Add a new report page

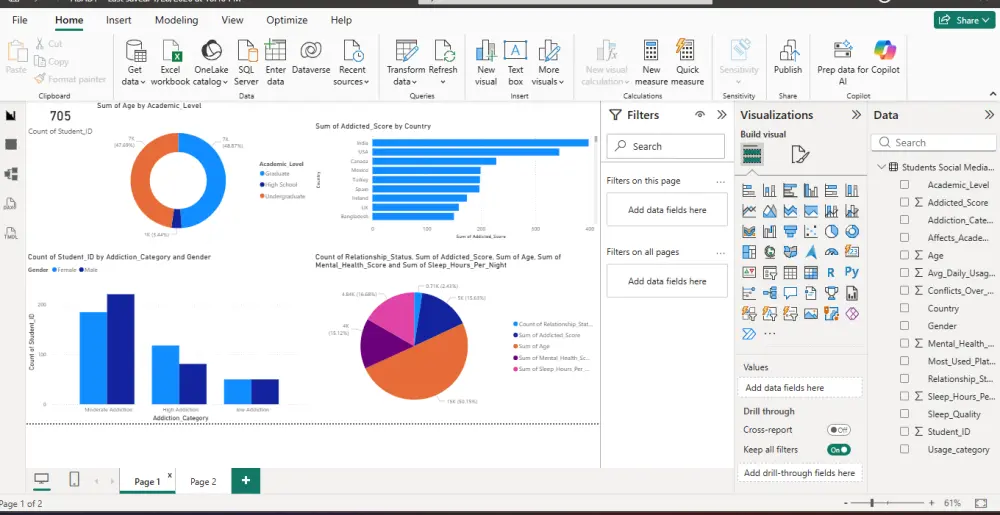246,481
